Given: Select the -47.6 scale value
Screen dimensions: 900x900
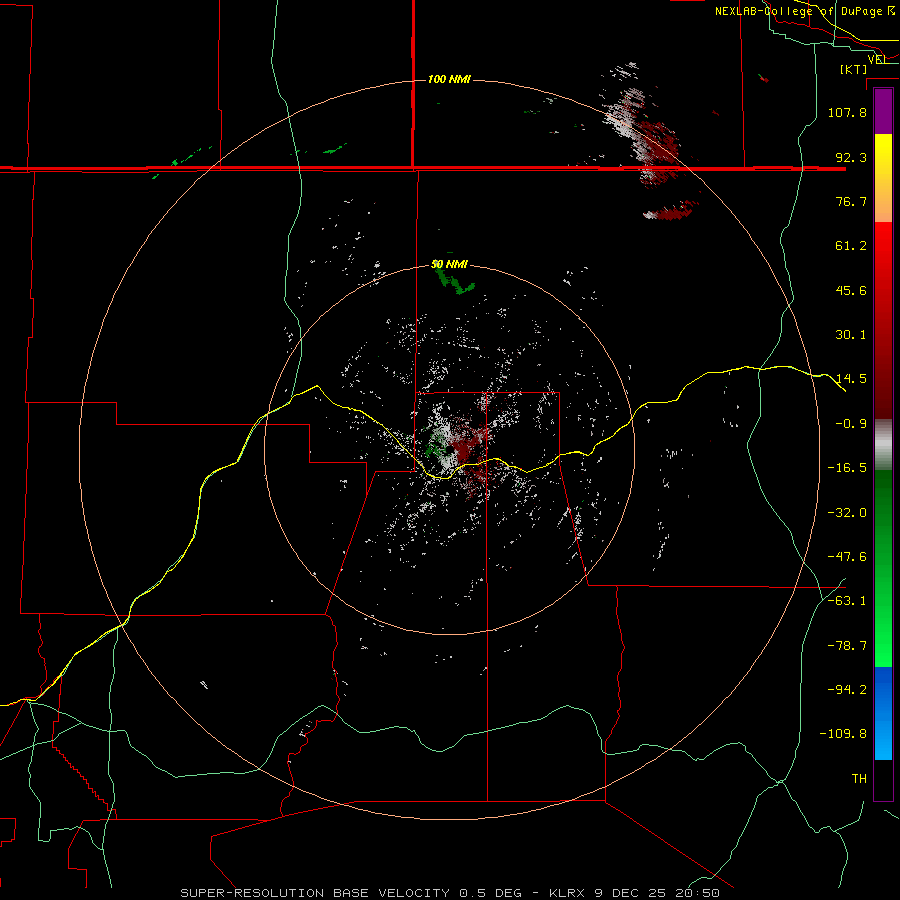Looking at the screenshot, I should pos(847,557).
